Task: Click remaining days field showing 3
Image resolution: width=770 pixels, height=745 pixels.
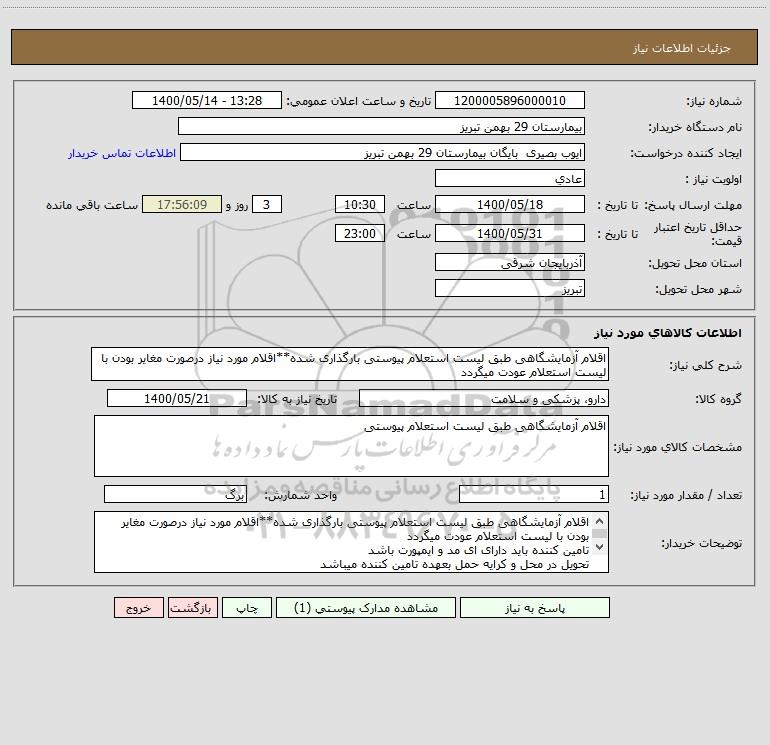Action: click(x=267, y=204)
